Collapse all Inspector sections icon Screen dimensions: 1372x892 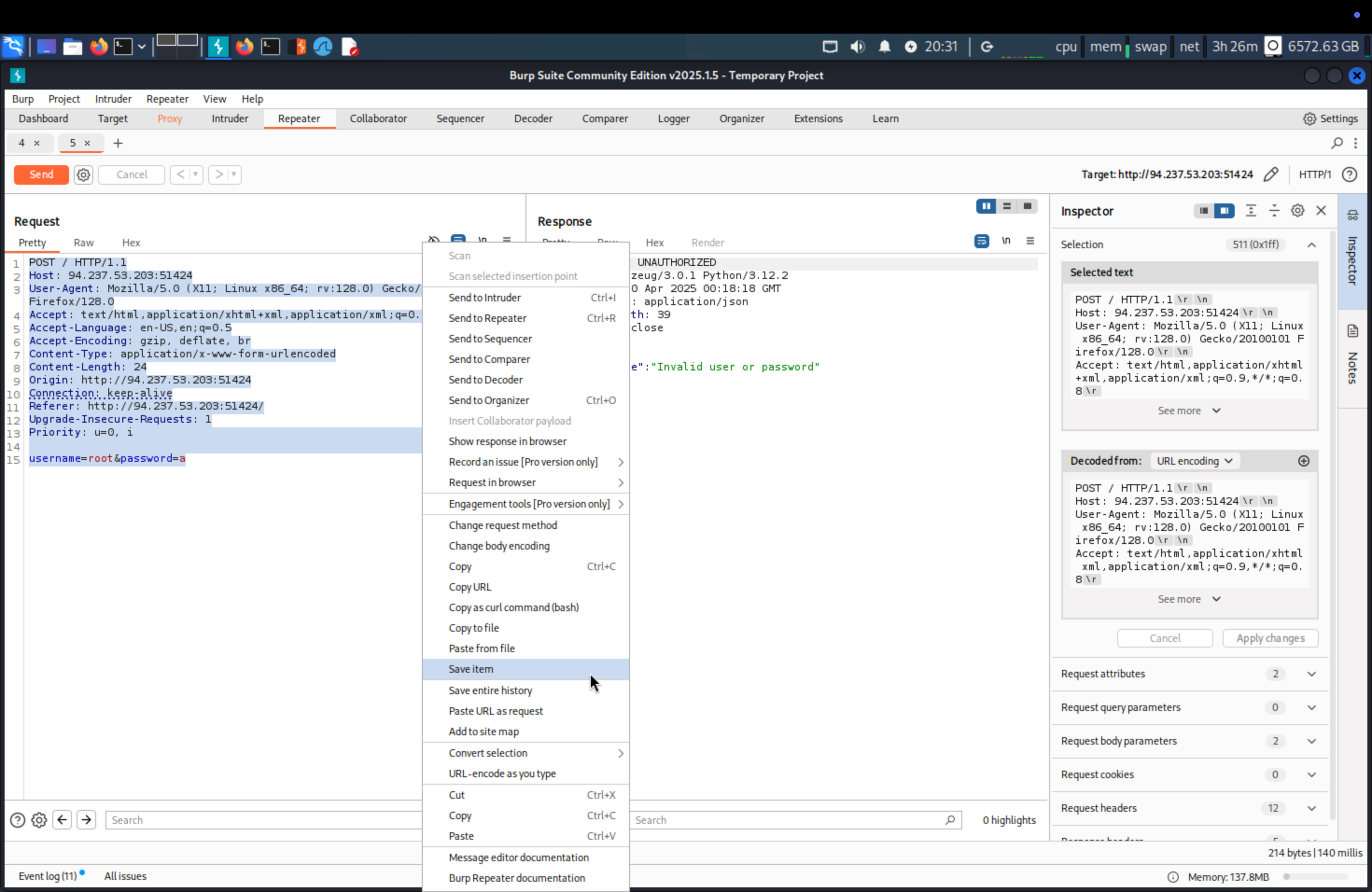(x=1274, y=211)
